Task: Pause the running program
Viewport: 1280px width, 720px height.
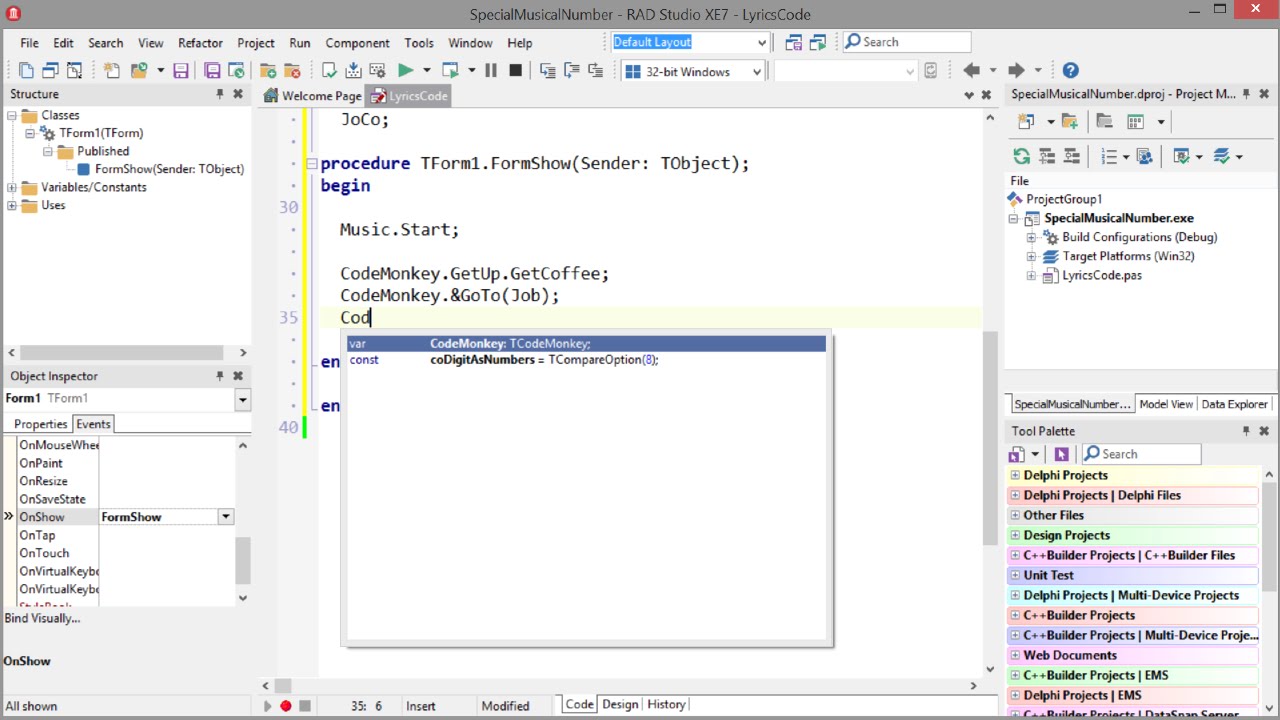Action: (x=490, y=71)
